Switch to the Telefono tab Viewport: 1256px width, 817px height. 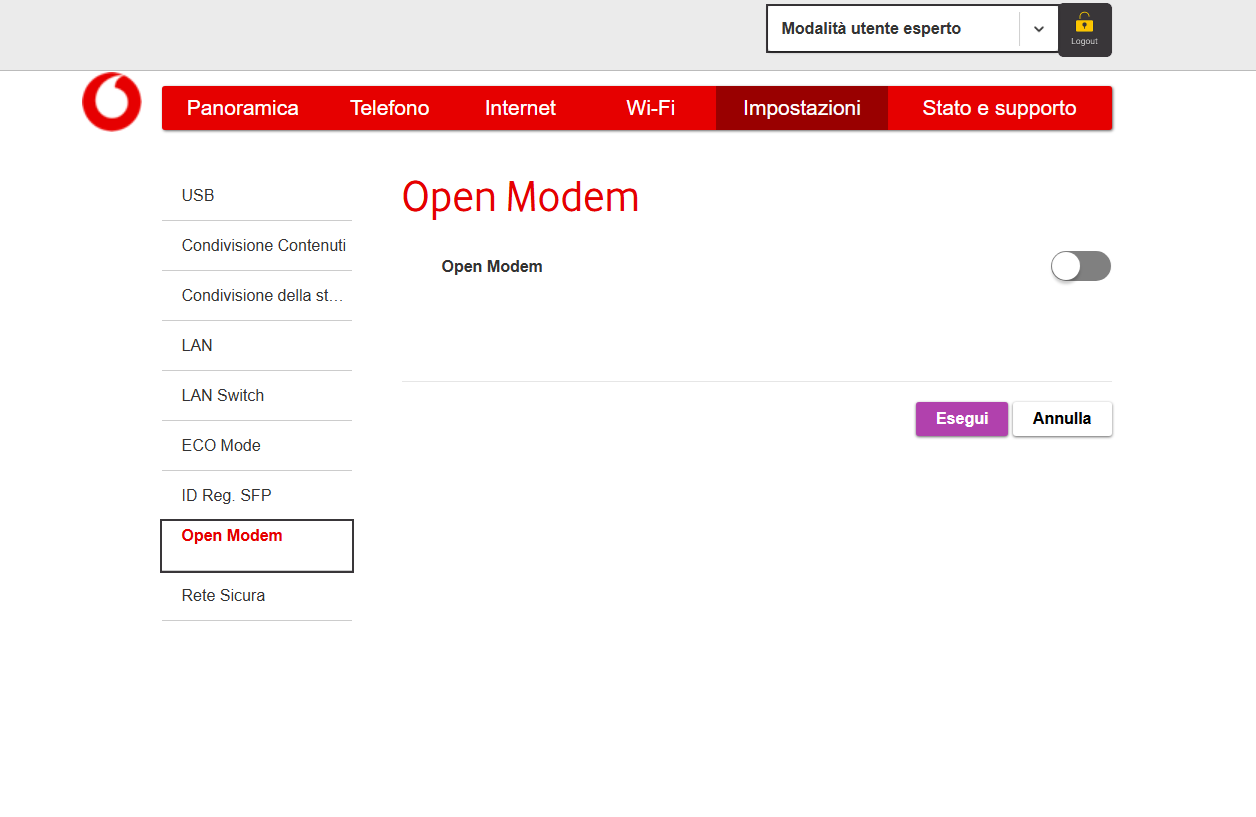click(390, 108)
